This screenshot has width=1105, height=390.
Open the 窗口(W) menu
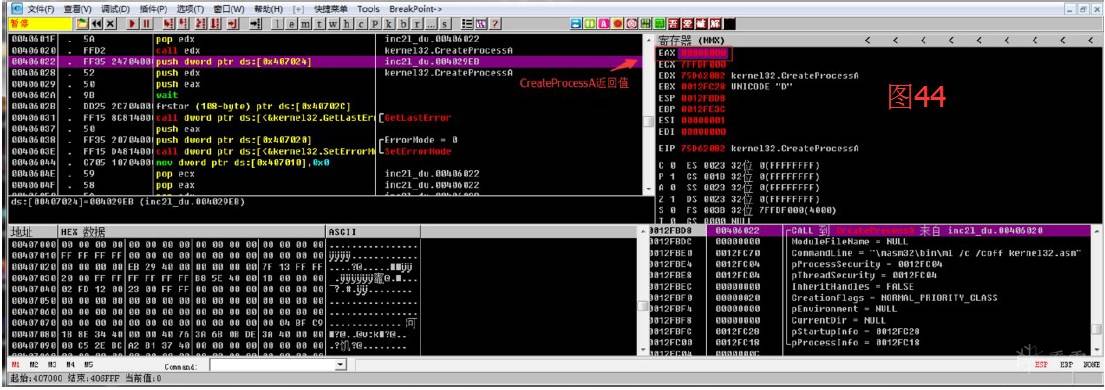pos(228,9)
